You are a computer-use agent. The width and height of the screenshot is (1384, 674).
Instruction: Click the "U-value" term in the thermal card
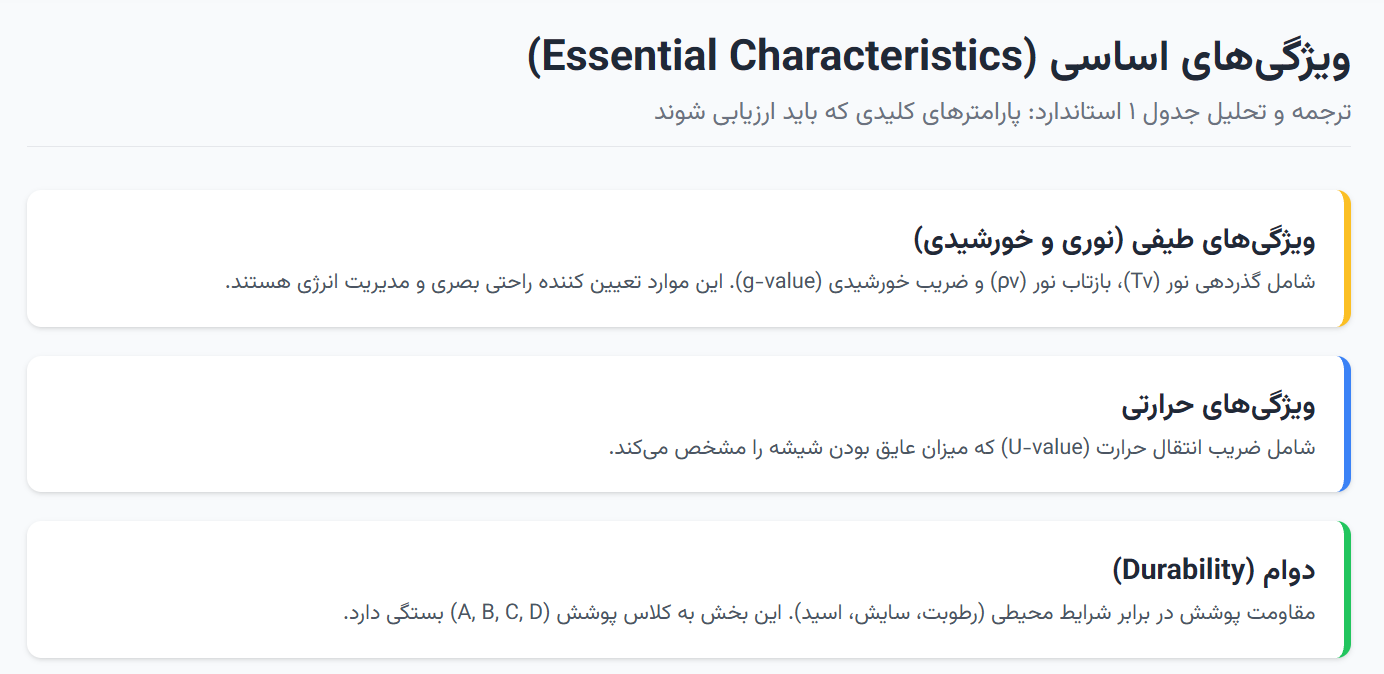(x=1039, y=447)
